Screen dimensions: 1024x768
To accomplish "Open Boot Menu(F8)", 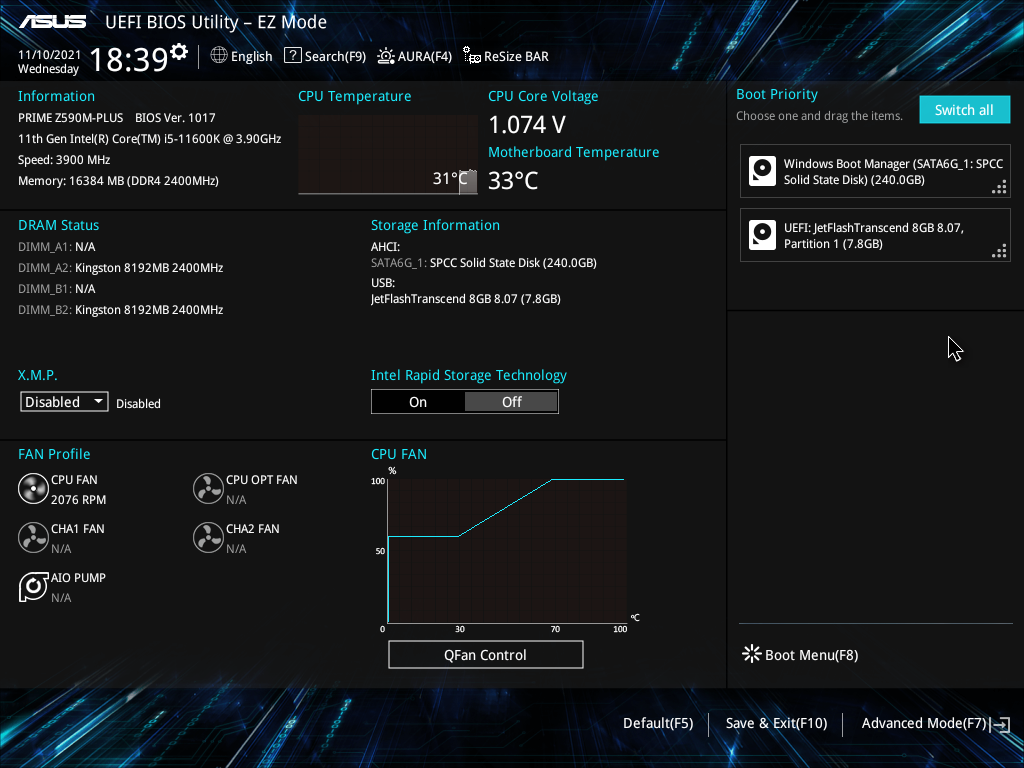I will 801,654.
